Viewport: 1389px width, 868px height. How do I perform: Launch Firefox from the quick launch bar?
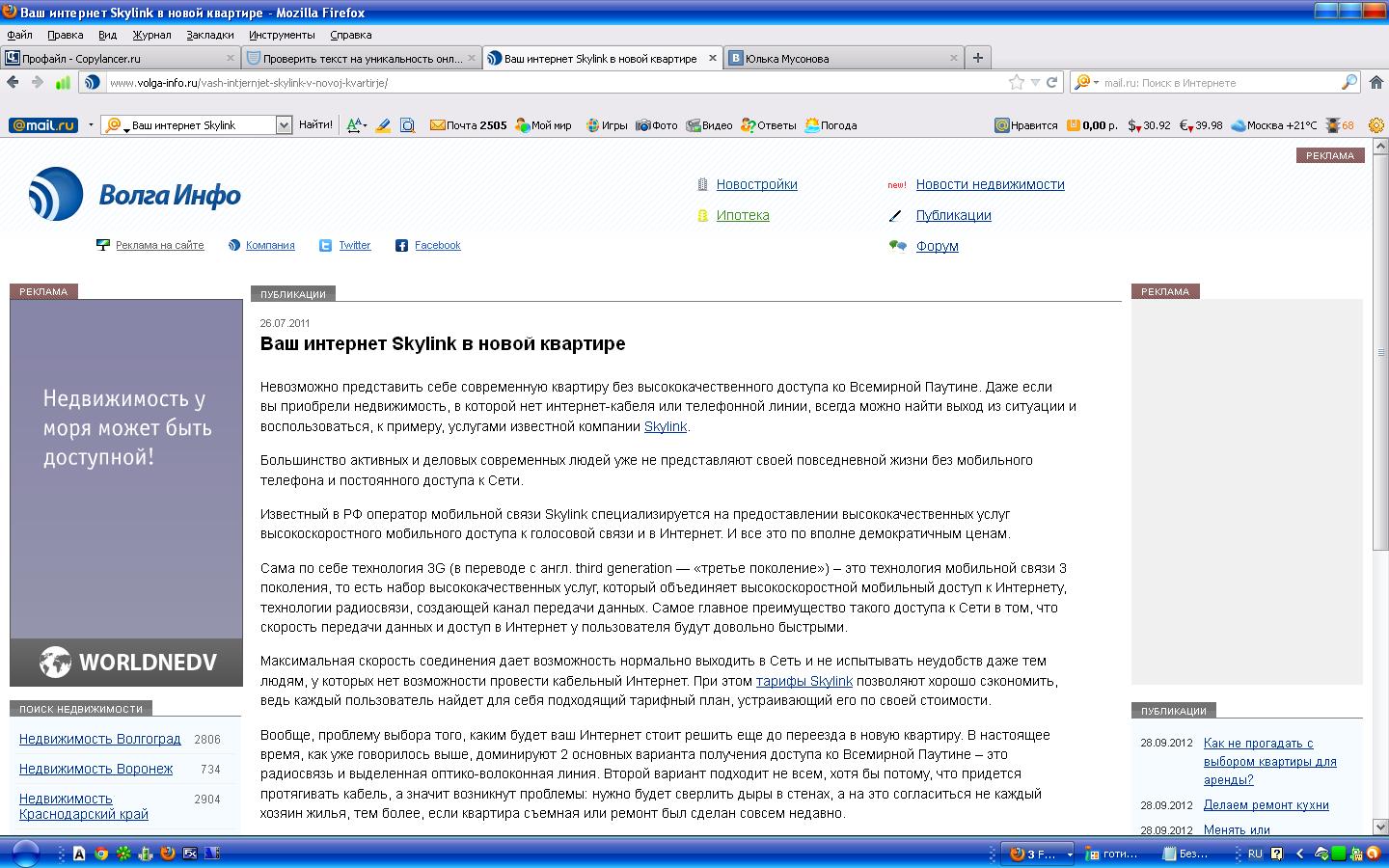click(x=168, y=854)
